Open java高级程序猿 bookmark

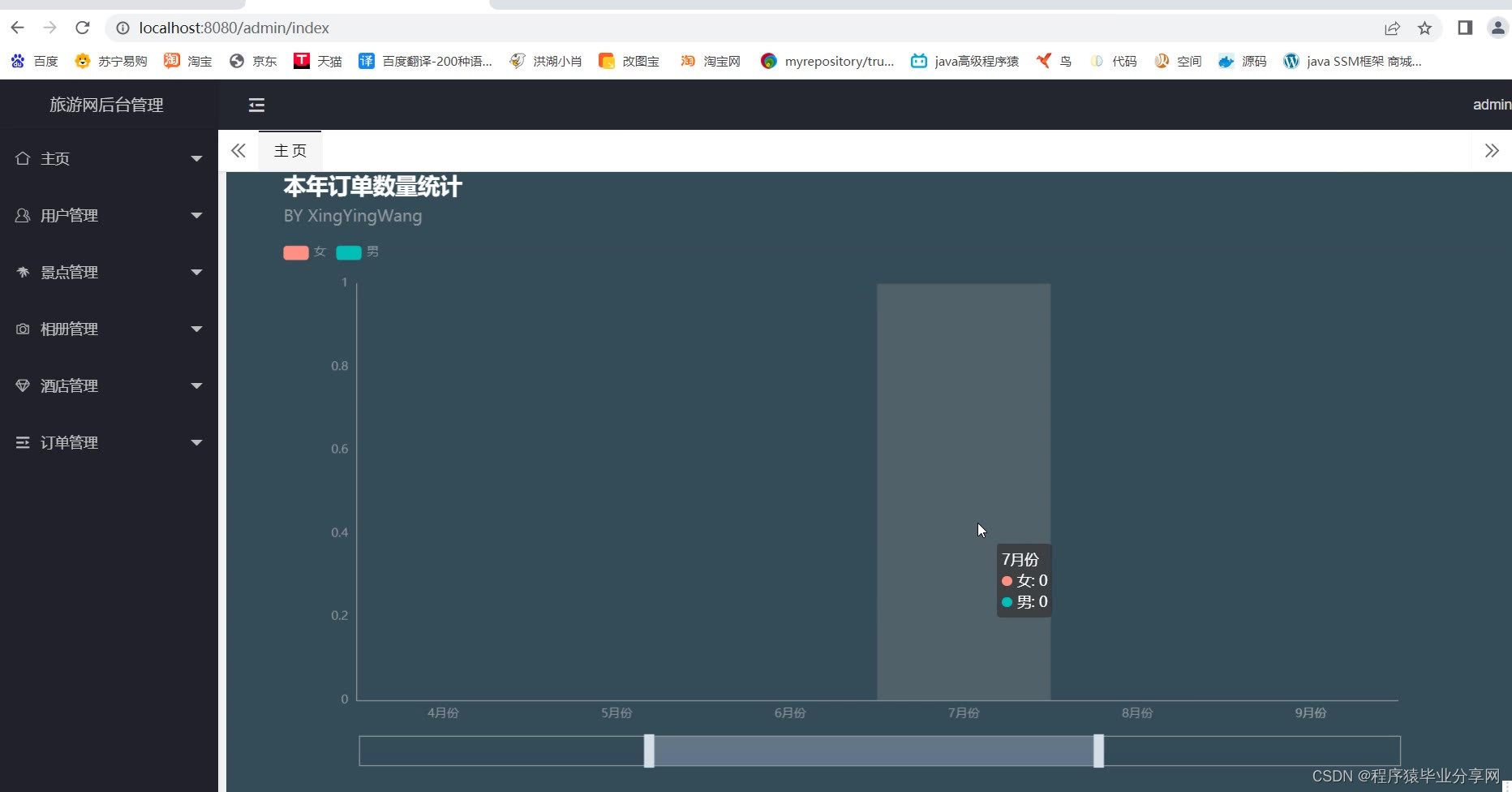964,61
